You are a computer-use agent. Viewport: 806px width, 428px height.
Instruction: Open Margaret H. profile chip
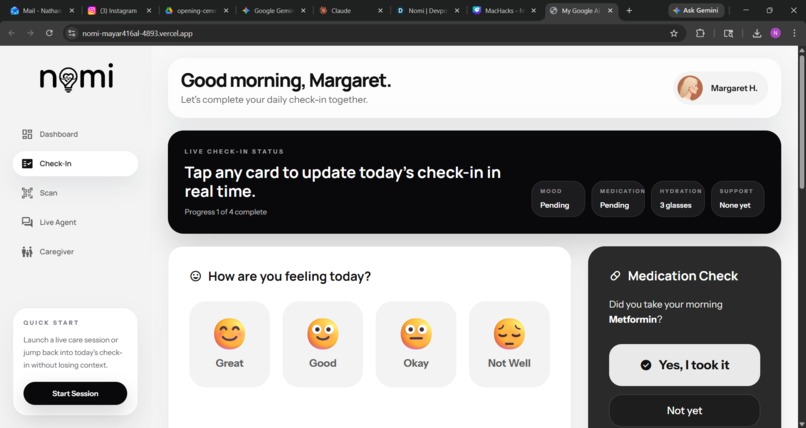[x=720, y=88]
